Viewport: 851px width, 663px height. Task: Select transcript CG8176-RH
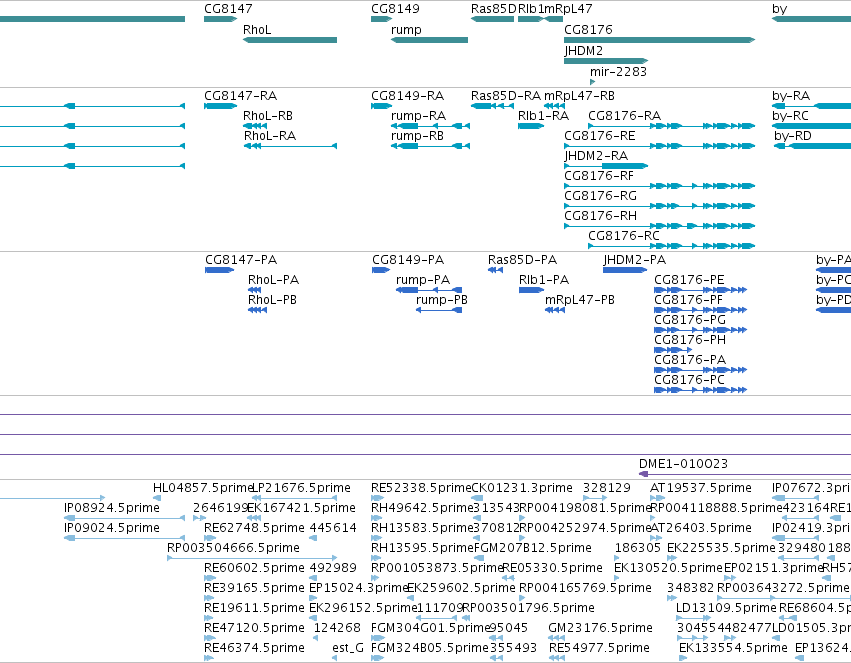pos(660,226)
